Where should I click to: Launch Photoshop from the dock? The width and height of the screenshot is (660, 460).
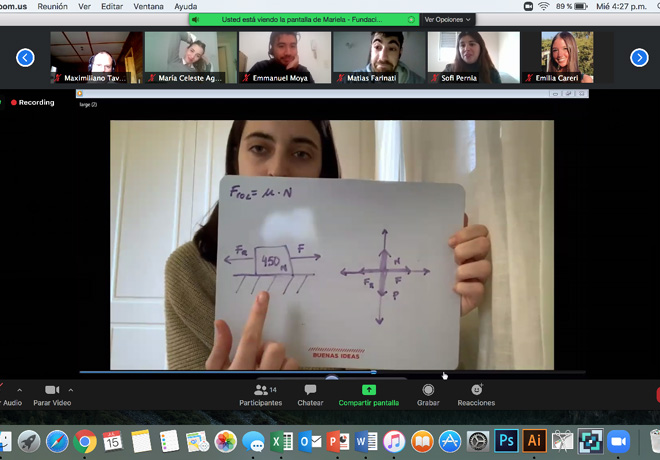click(x=507, y=440)
